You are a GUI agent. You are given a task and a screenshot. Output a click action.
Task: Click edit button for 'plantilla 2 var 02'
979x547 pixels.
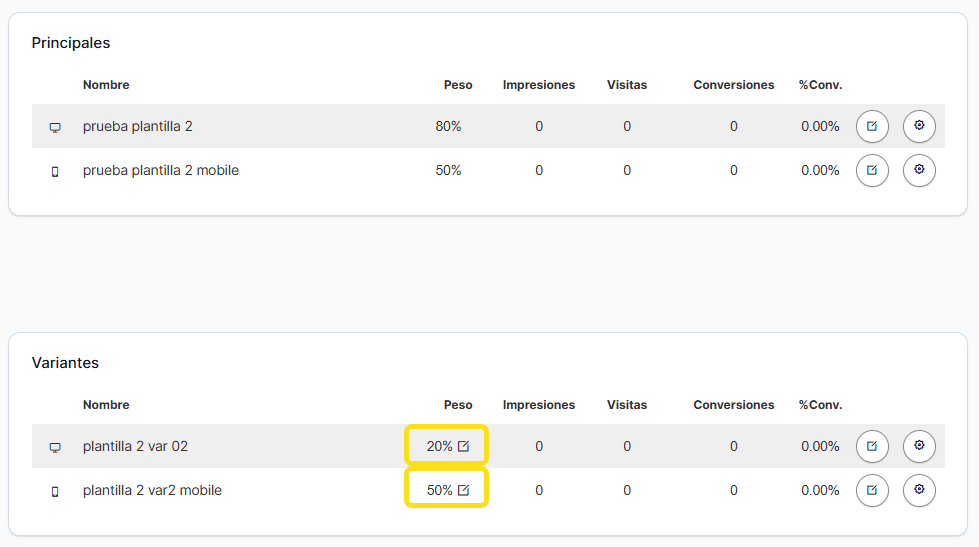(x=872, y=447)
